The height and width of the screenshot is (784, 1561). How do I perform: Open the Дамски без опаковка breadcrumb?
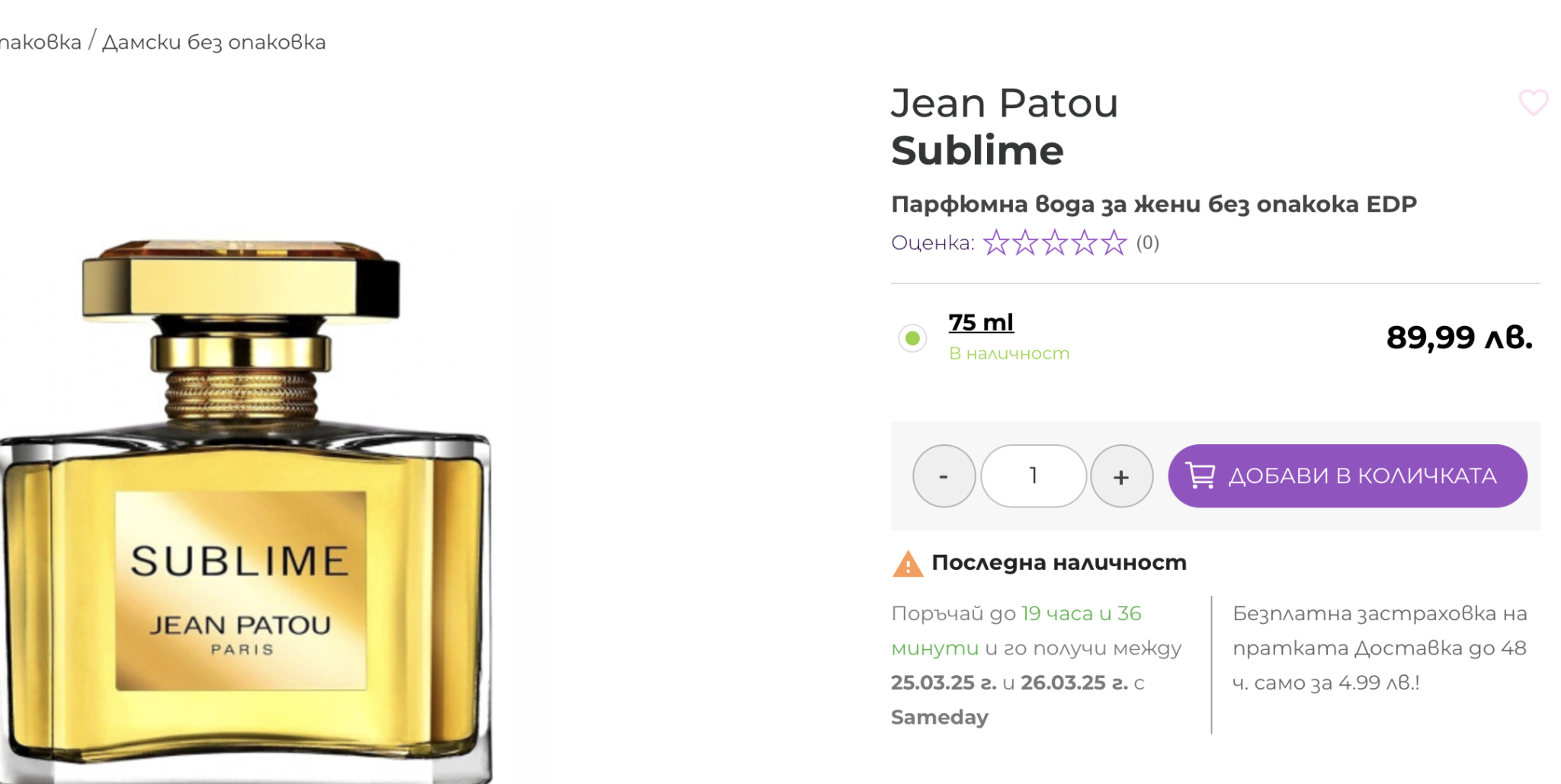pyautogui.click(x=214, y=42)
